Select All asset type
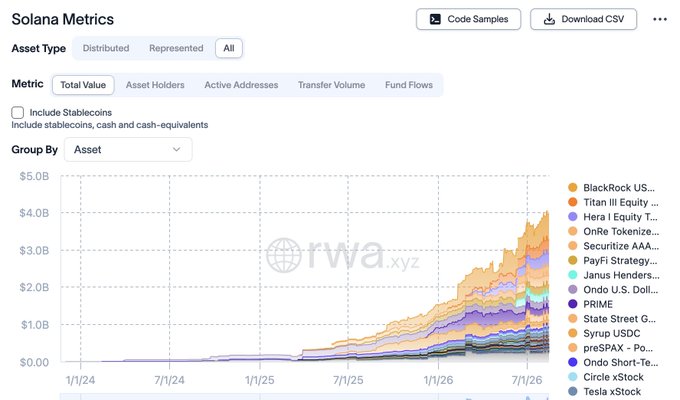 point(229,48)
